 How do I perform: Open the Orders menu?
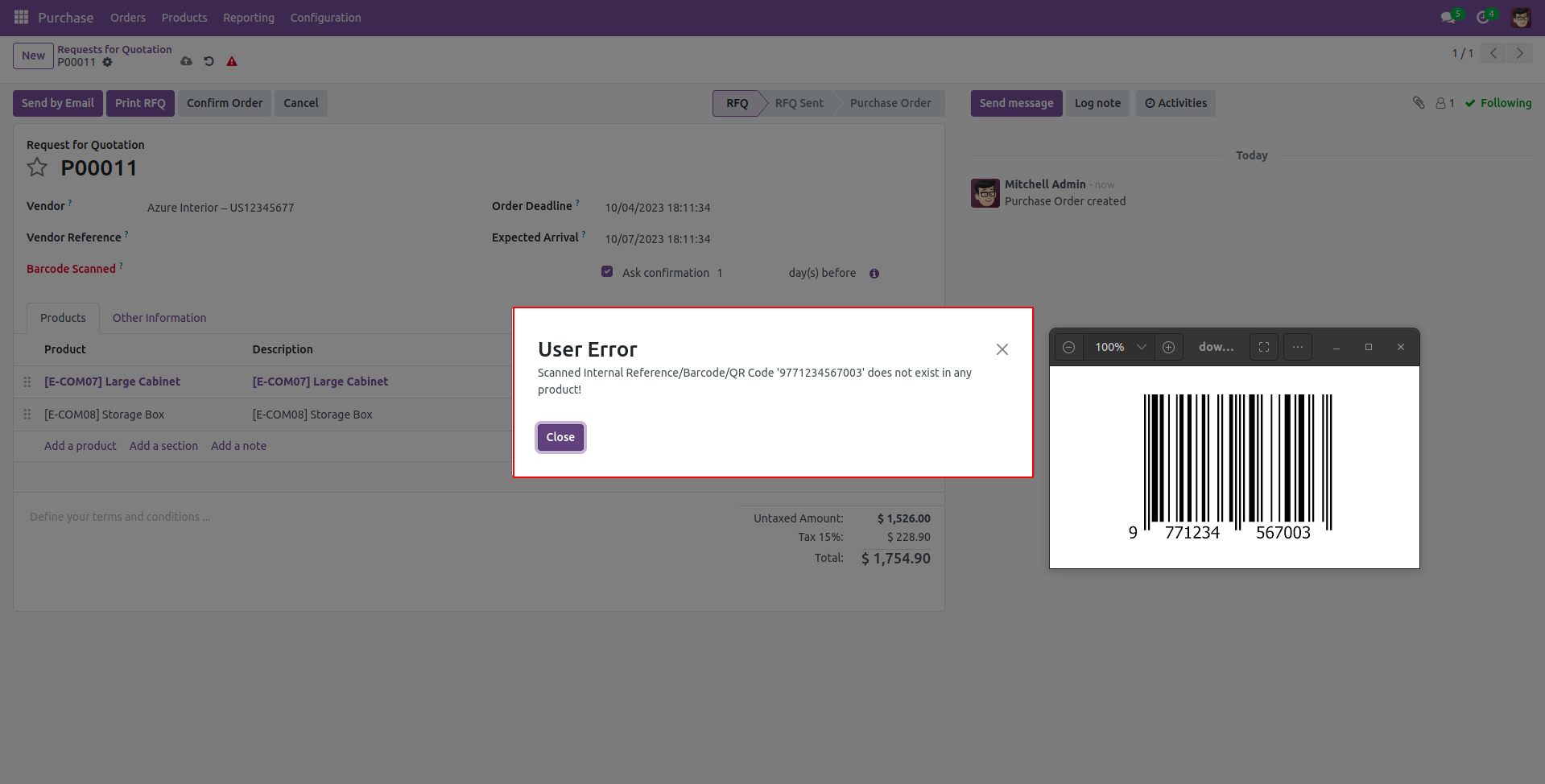click(128, 18)
